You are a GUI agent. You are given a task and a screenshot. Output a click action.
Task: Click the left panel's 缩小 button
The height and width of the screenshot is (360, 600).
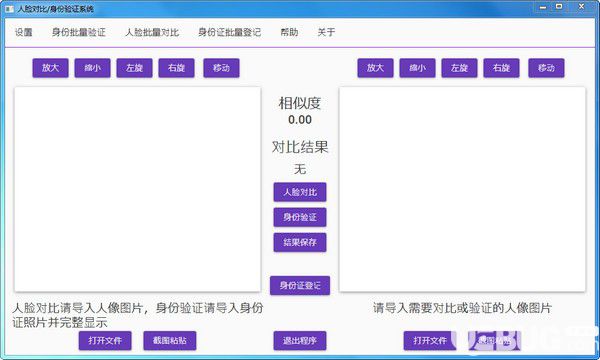[93, 68]
